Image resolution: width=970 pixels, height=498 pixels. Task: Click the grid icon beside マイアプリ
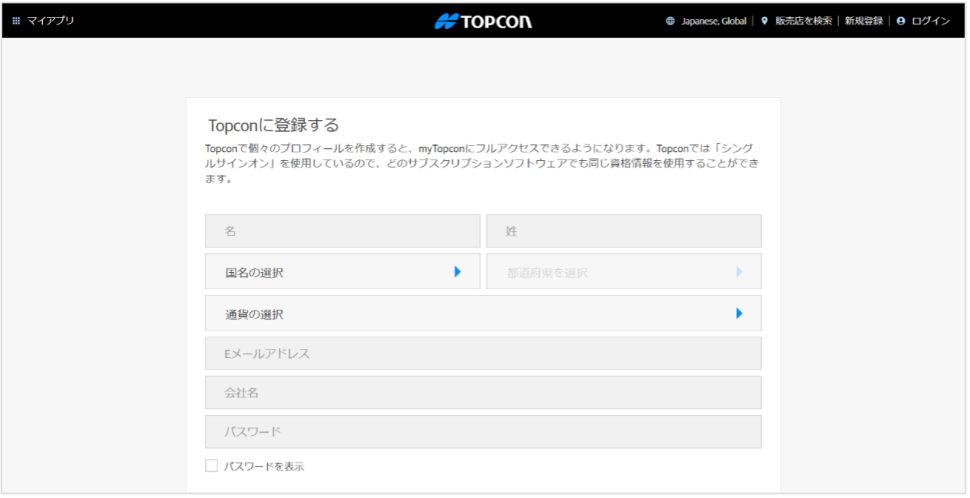[16, 21]
